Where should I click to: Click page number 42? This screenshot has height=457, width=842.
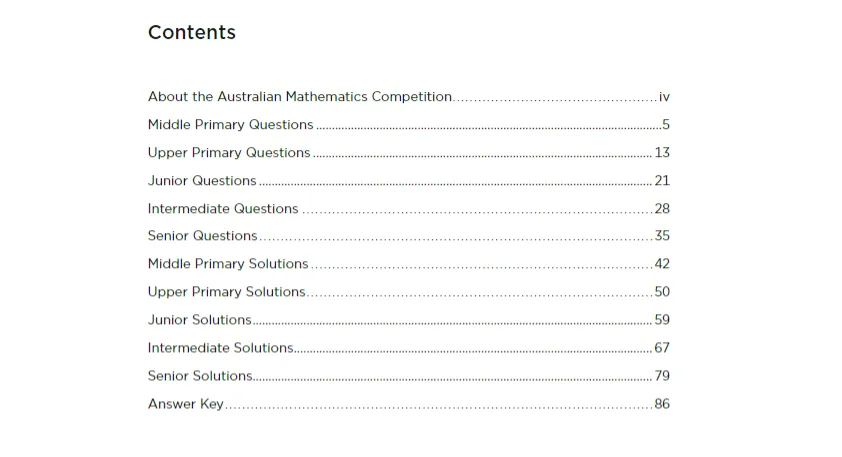point(662,264)
